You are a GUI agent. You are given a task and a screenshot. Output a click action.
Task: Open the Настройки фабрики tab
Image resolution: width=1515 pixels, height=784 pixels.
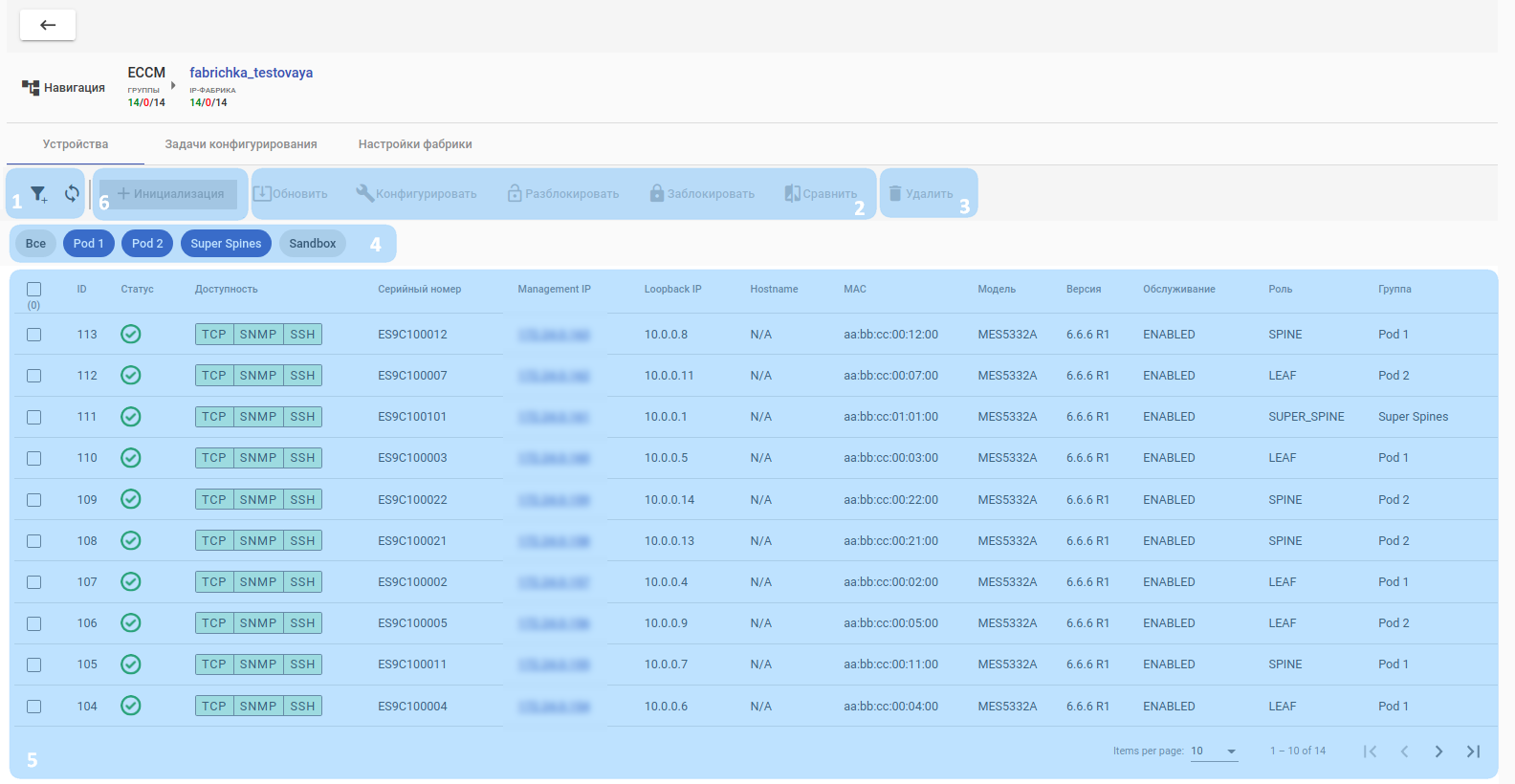click(x=415, y=144)
